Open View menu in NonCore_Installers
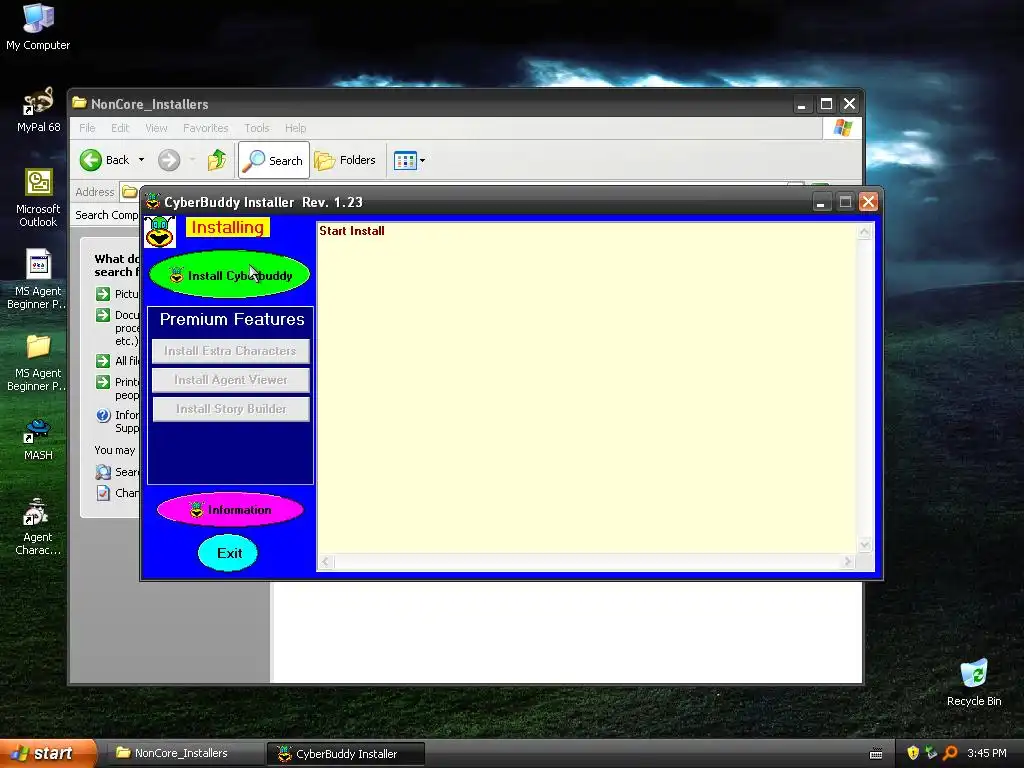 (x=156, y=128)
